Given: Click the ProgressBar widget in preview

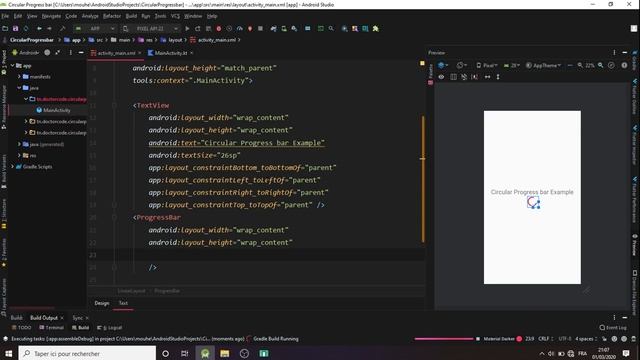Looking at the screenshot, I should (533, 202).
